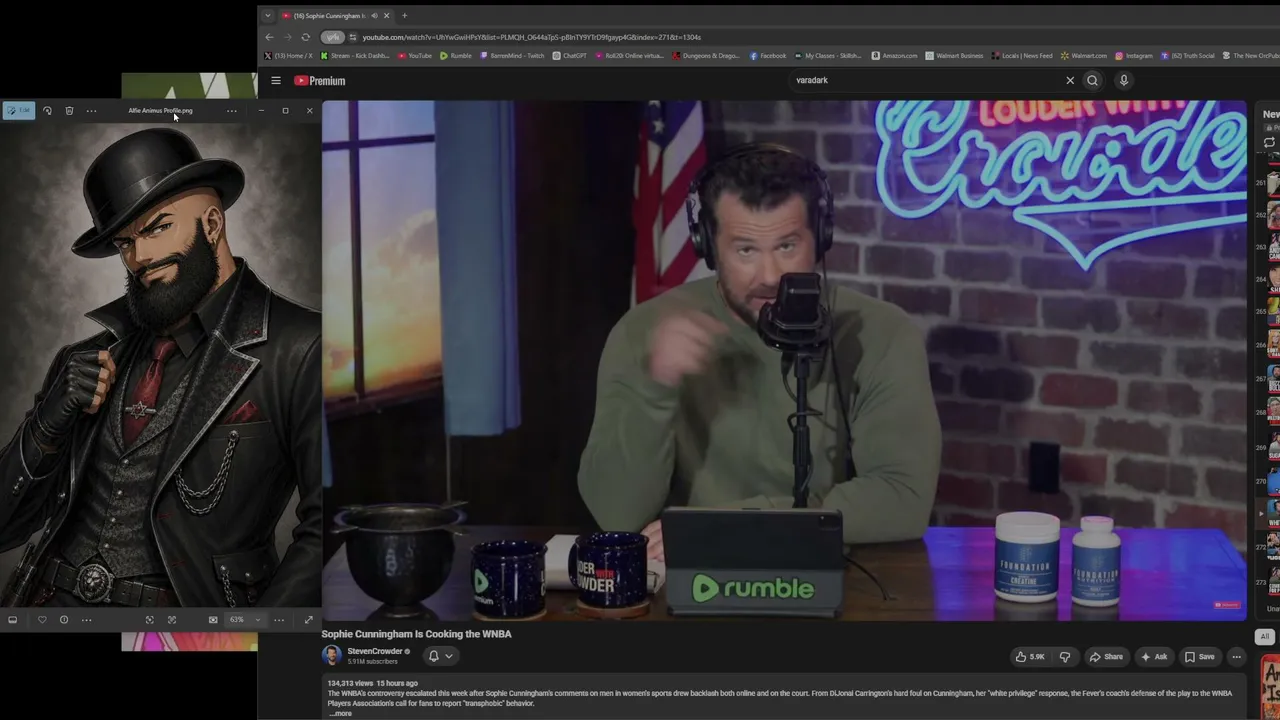Click the YouTube search magnifier button
The image size is (1280, 720).
tap(1092, 80)
